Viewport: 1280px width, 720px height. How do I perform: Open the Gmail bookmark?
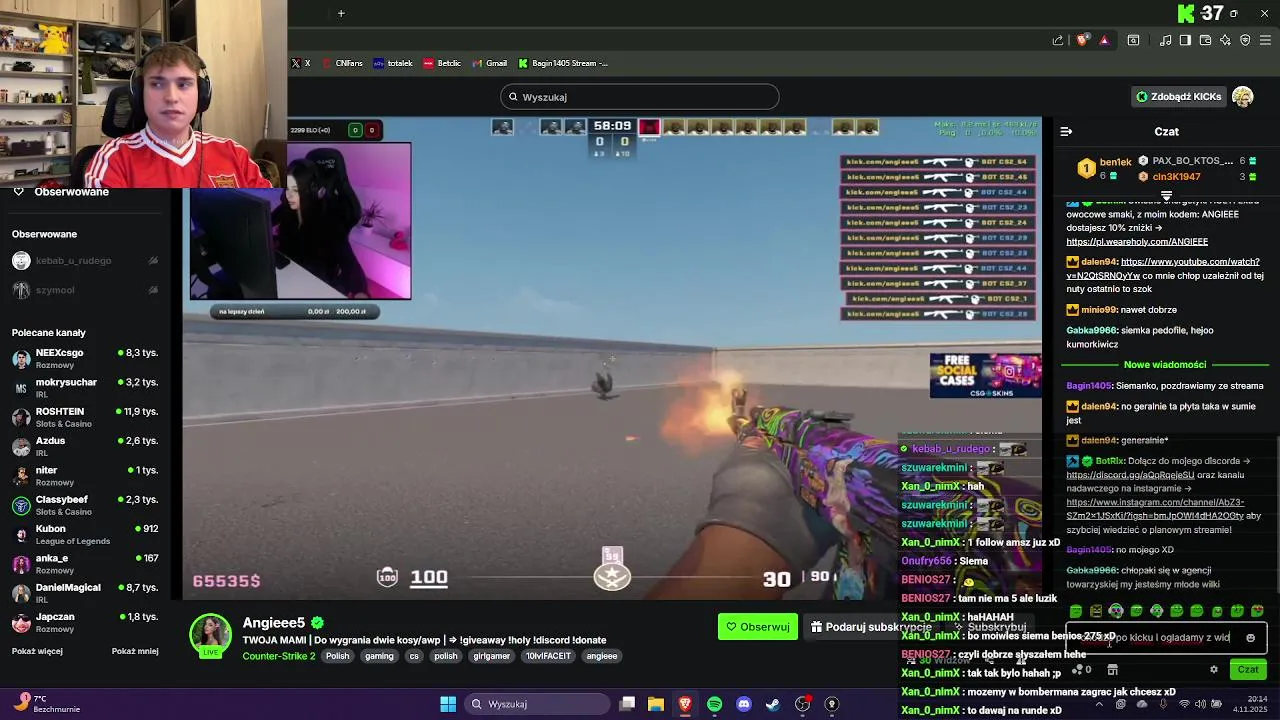[489, 63]
